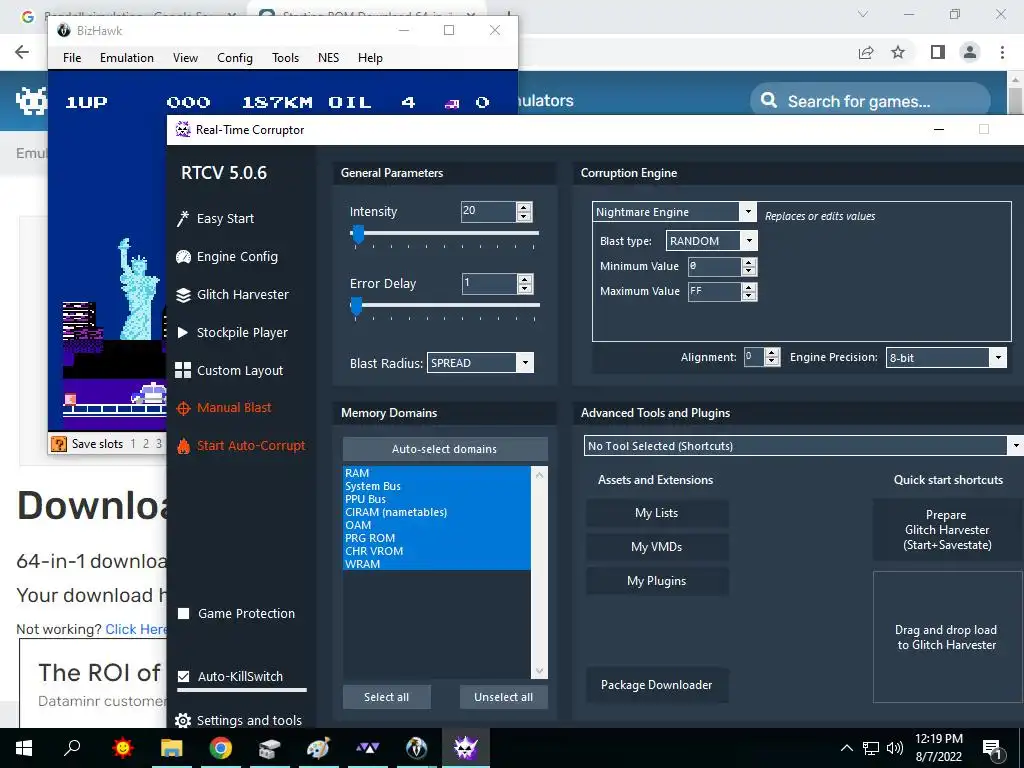Open Engine Config gauge icon
The width and height of the screenshot is (1024, 768).
pyautogui.click(x=183, y=257)
